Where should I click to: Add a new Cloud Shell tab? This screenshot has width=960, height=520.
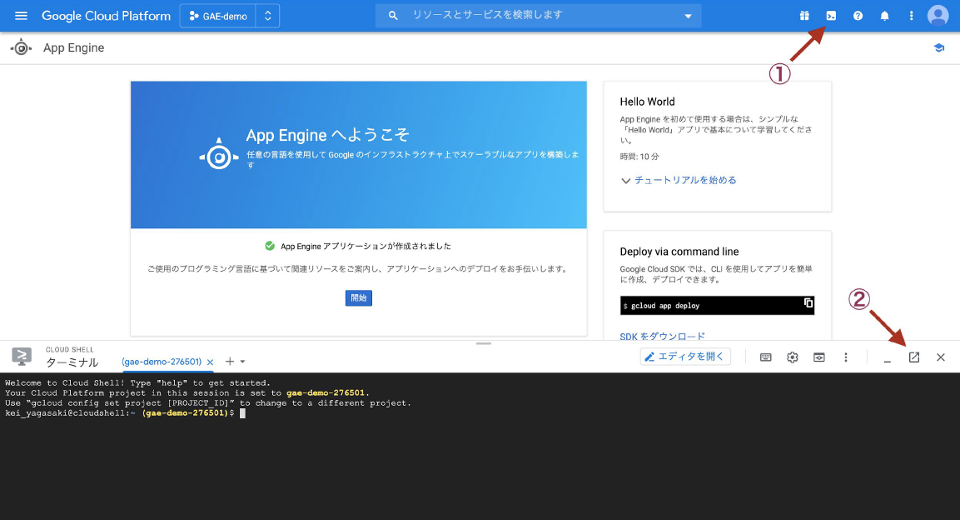click(230, 361)
